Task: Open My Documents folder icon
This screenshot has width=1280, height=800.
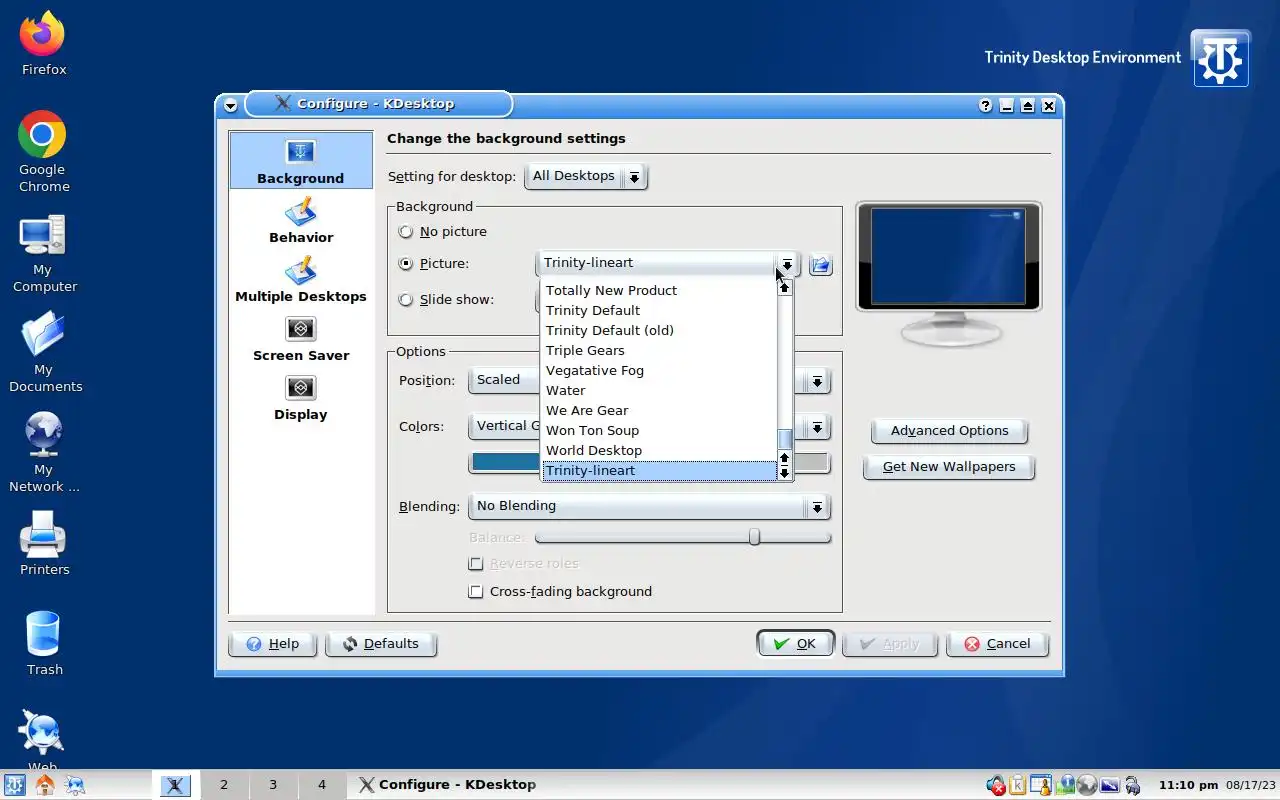Action: pyautogui.click(x=43, y=351)
